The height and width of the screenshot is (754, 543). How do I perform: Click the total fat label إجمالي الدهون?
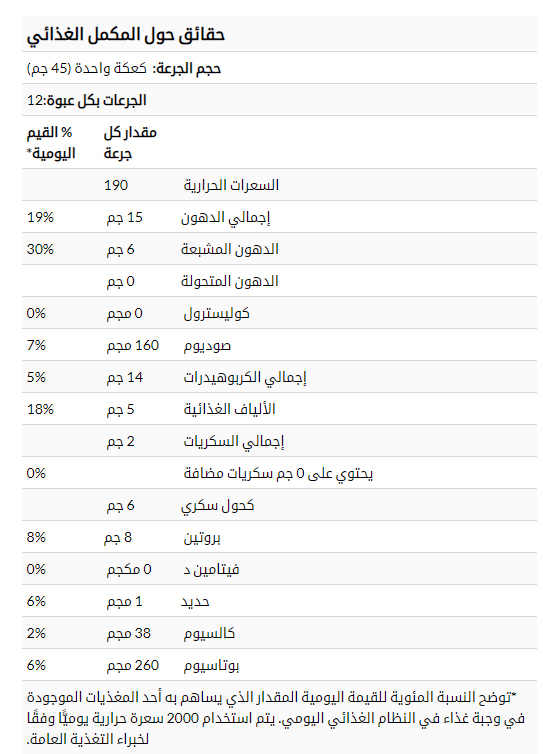point(226,218)
